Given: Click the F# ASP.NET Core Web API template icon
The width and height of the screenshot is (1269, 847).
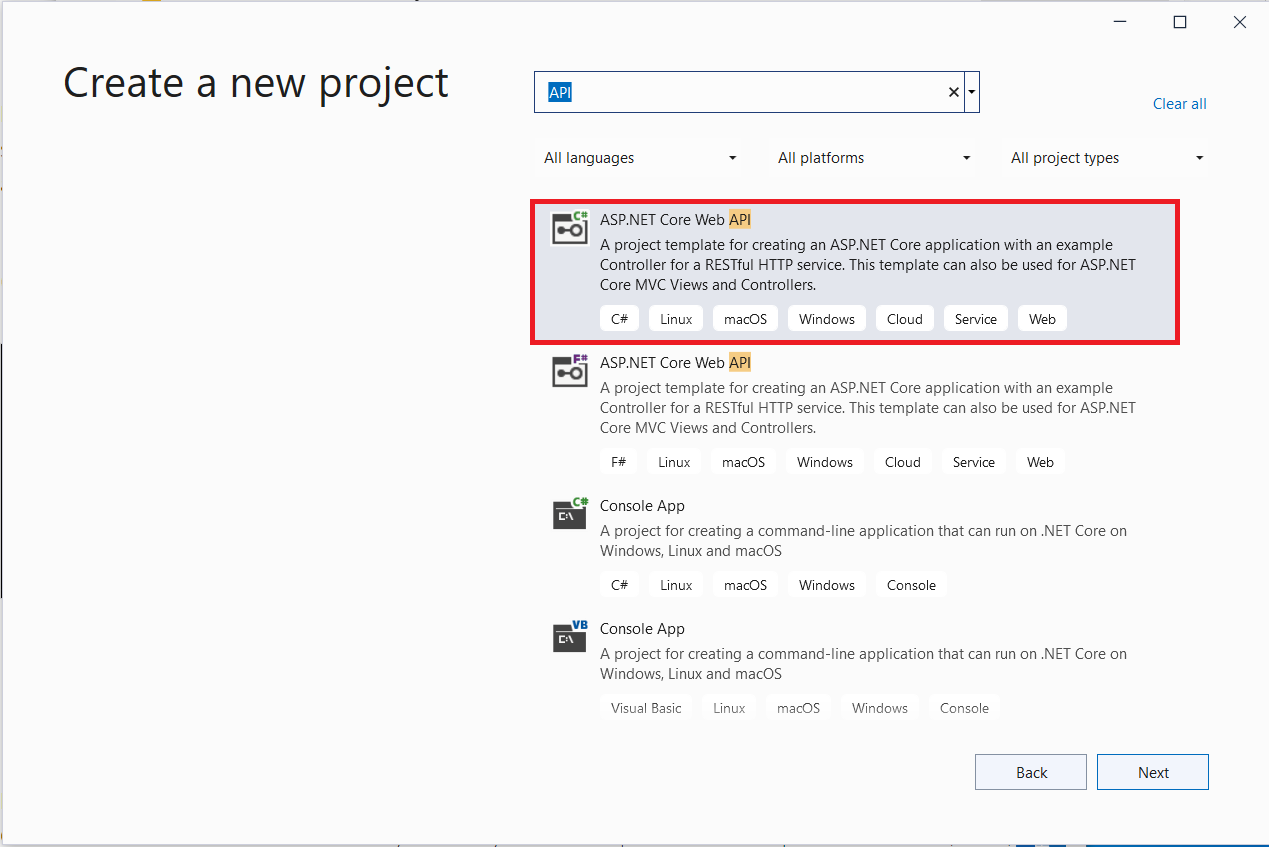Looking at the screenshot, I should click(569, 370).
